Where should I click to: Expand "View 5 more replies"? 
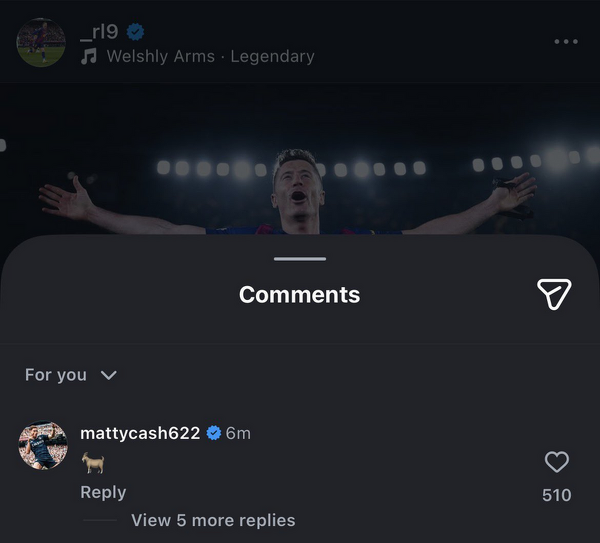(x=213, y=520)
